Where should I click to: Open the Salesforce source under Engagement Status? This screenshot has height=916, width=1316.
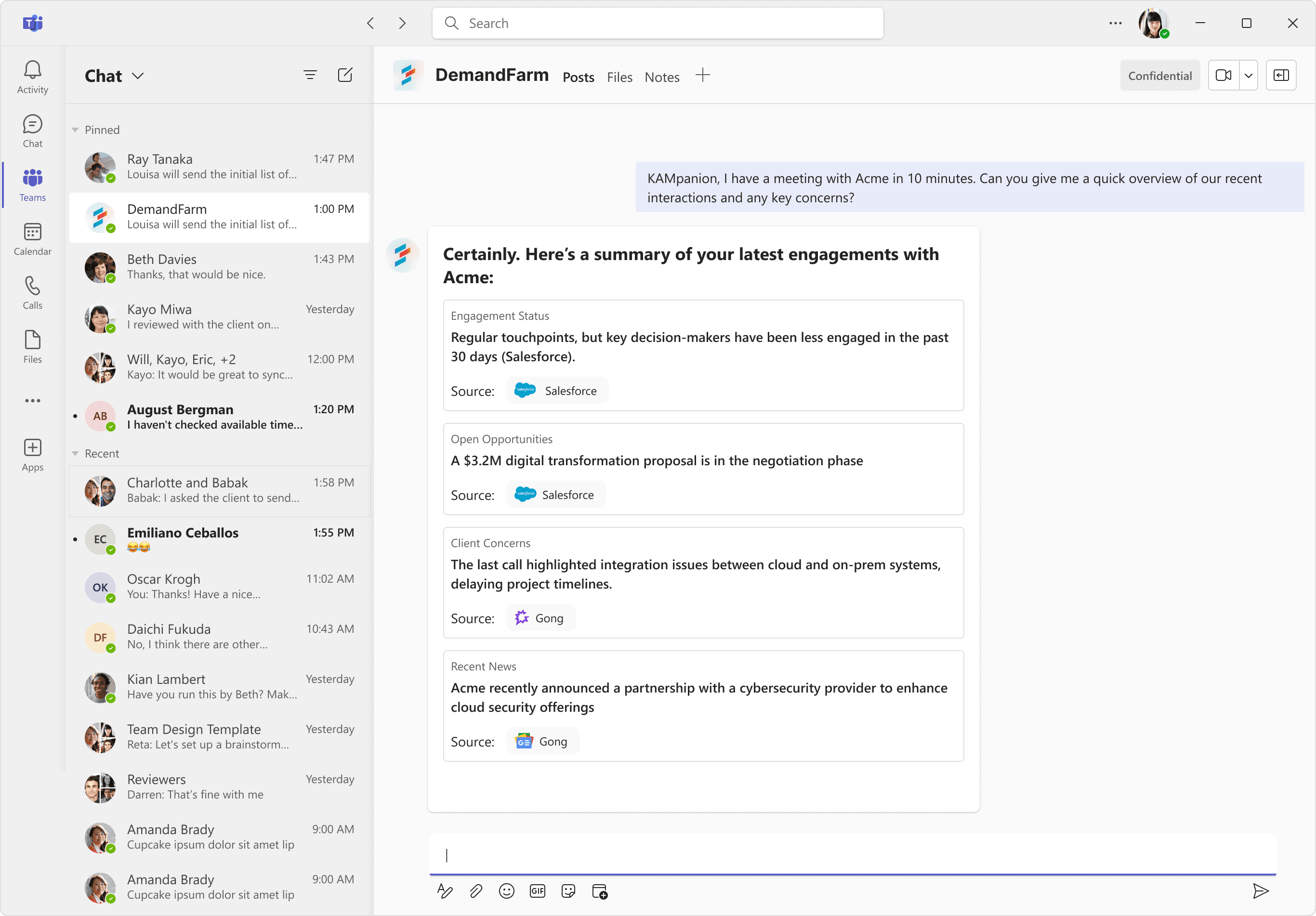pyautogui.click(x=557, y=391)
